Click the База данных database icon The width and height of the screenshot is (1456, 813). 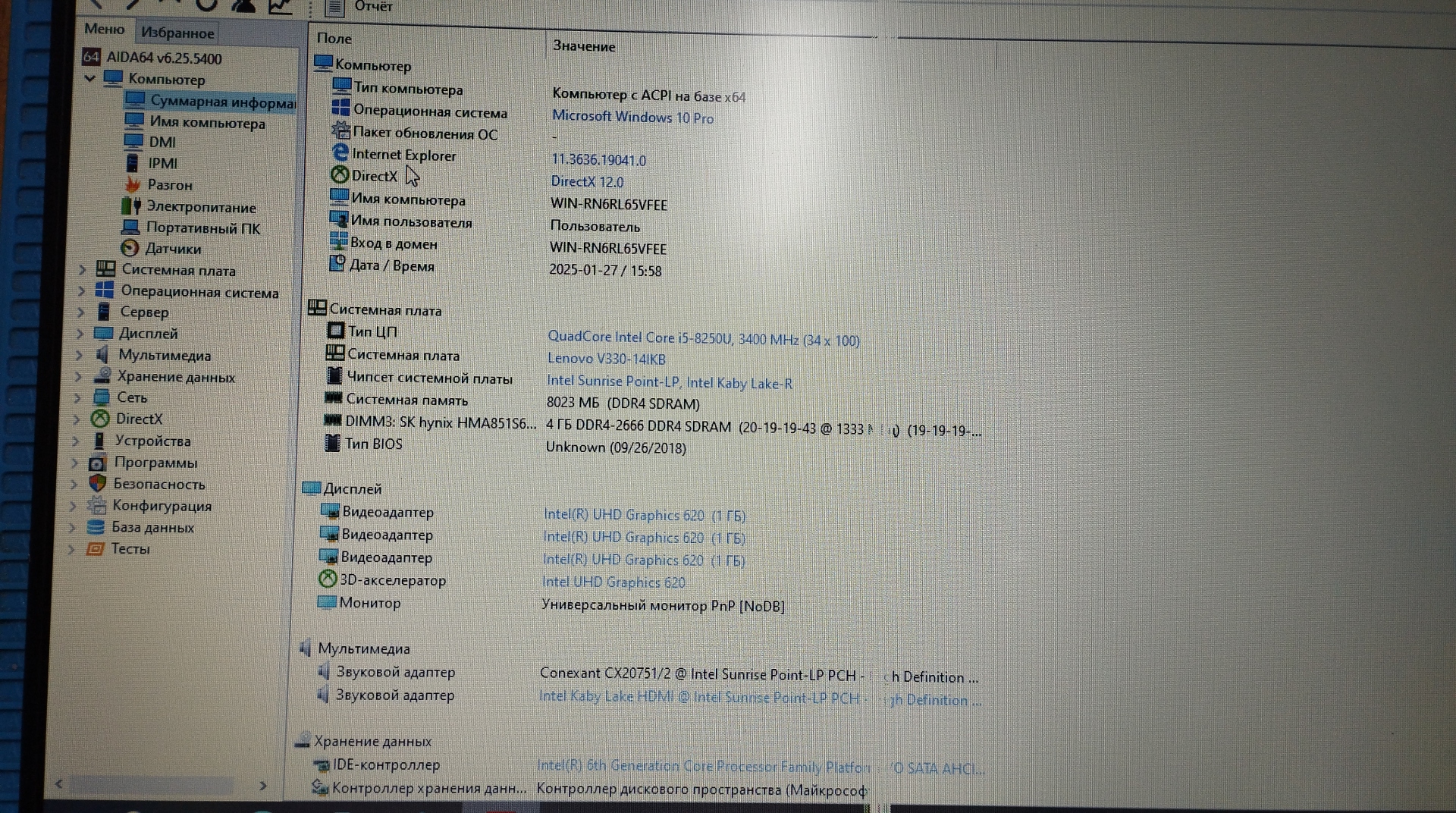pyautogui.click(x=96, y=527)
